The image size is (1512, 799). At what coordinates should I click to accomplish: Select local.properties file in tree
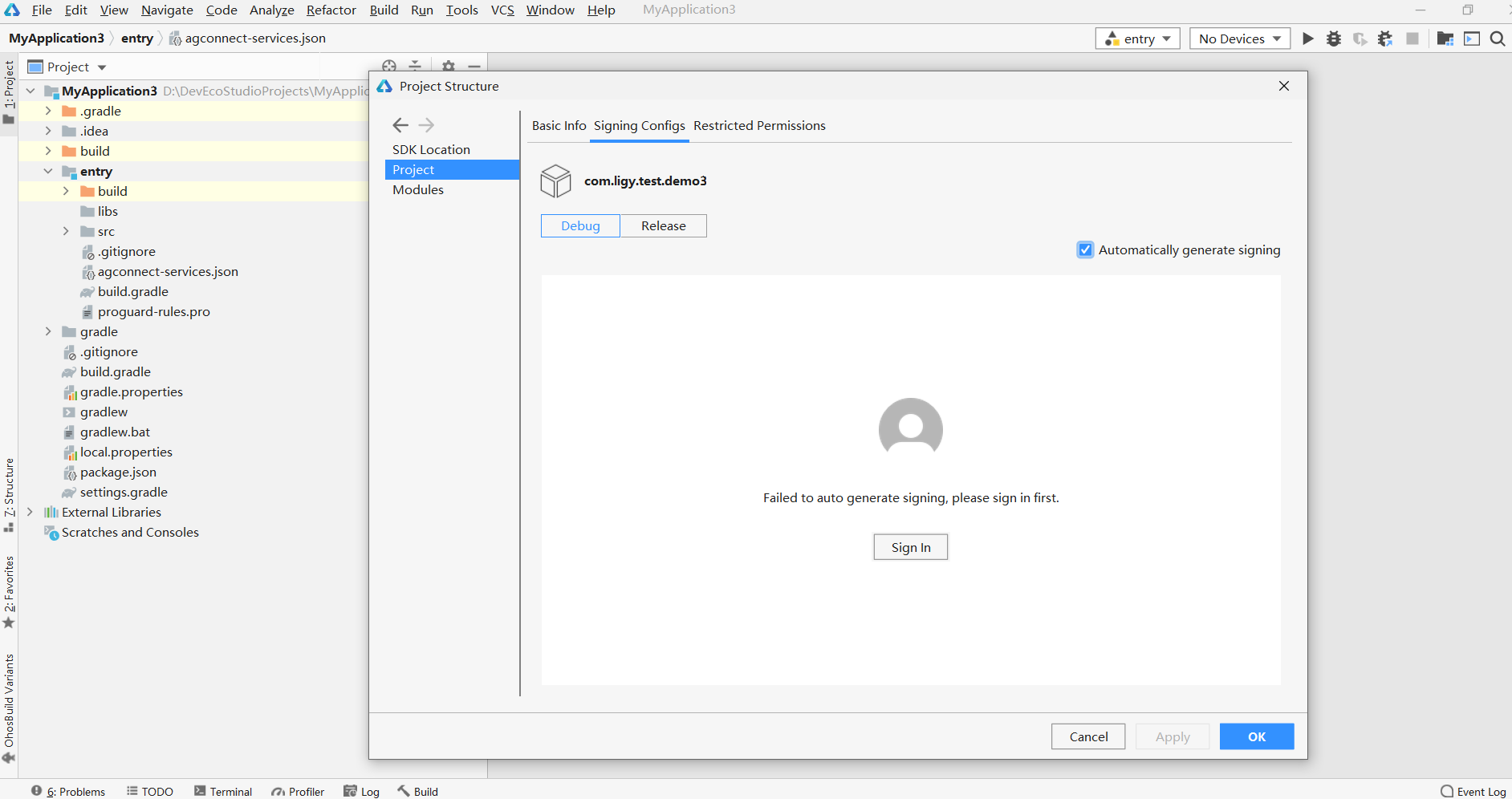(x=126, y=452)
